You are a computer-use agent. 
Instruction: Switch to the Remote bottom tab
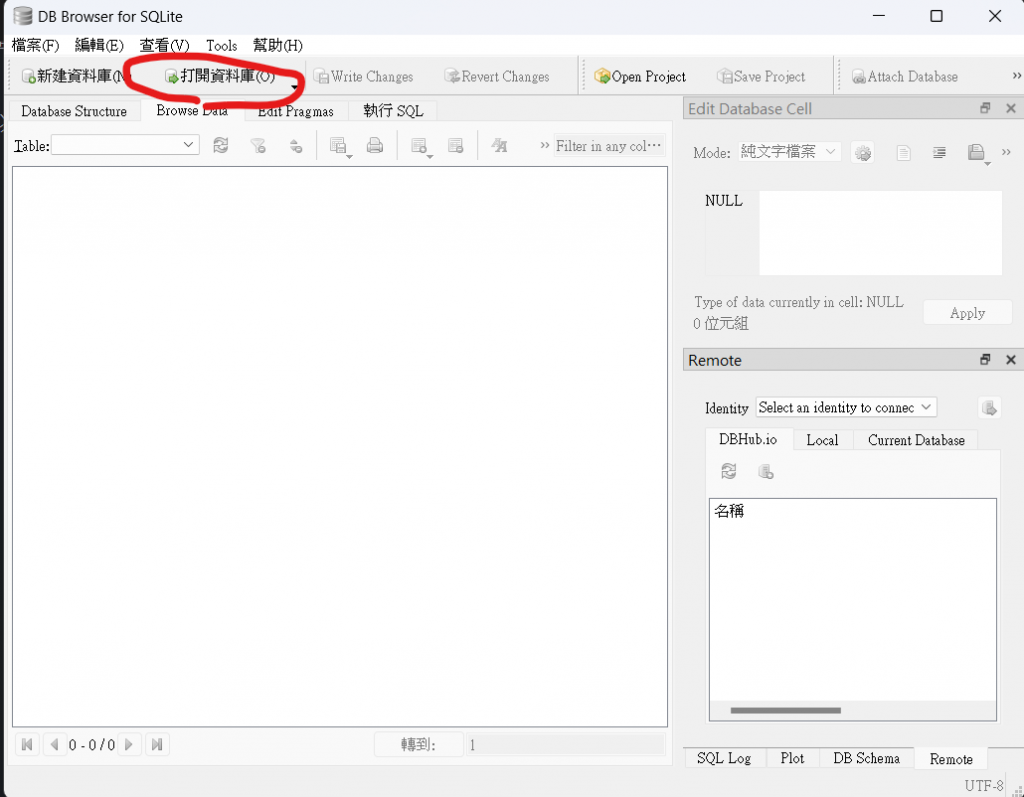pos(951,759)
